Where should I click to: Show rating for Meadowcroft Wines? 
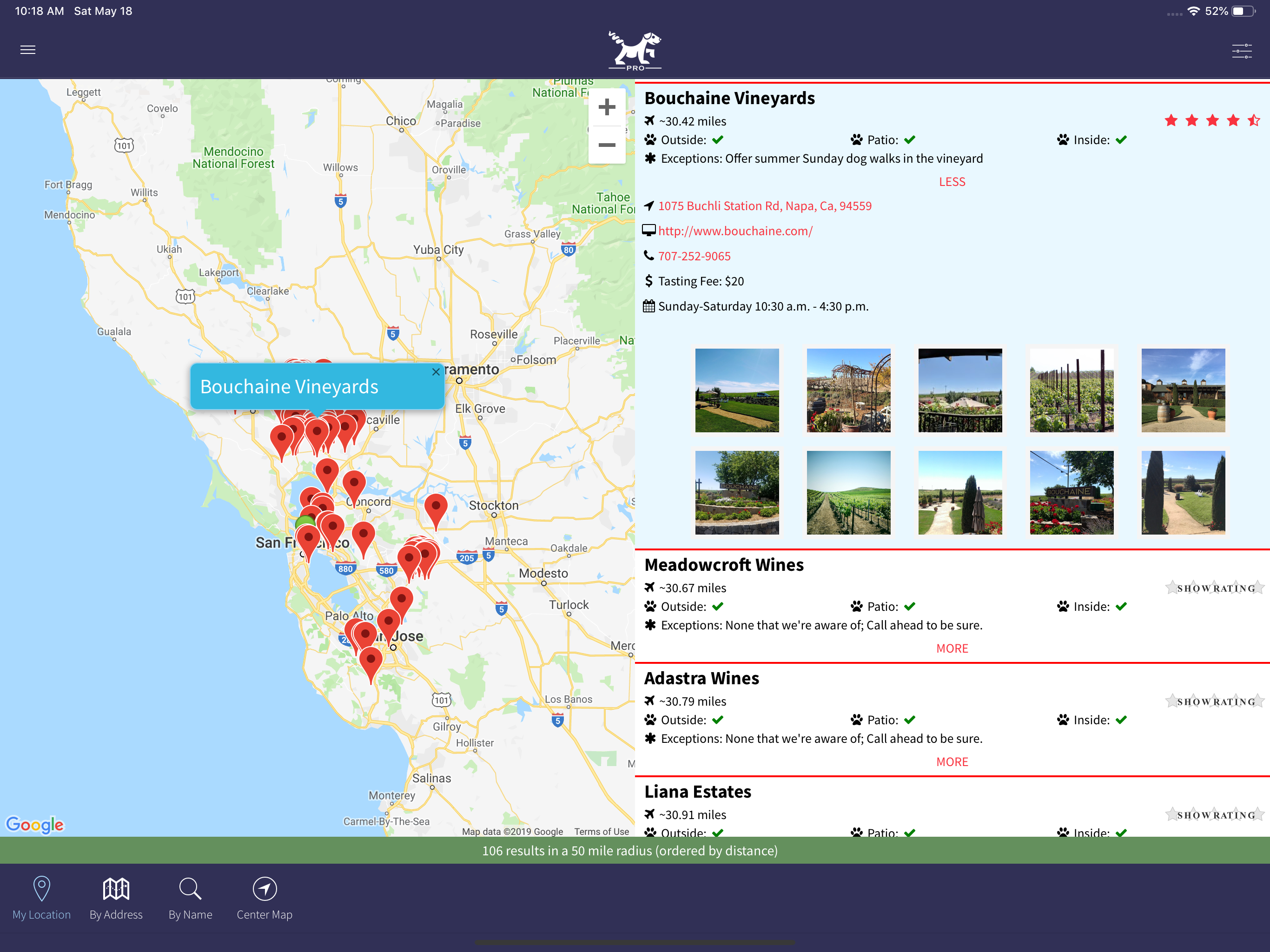(1215, 588)
